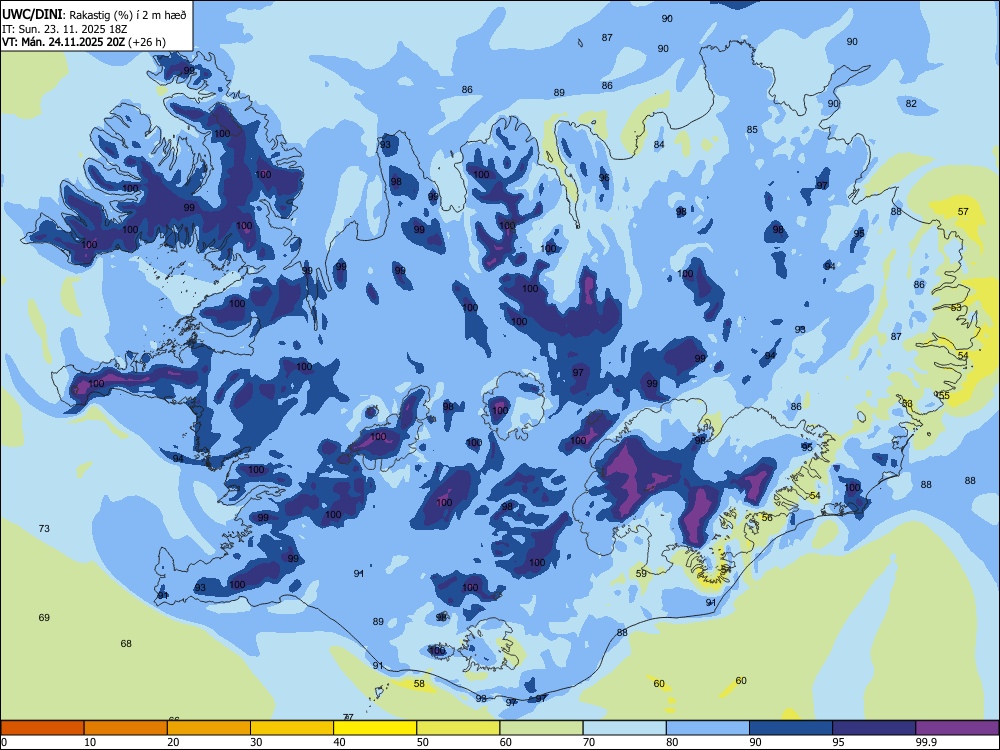Image resolution: width=1000 pixels, height=750 pixels.
Task: Click the 'VT: Mán. 24.11.2025 20Z' valid time
Action: pos(64,42)
